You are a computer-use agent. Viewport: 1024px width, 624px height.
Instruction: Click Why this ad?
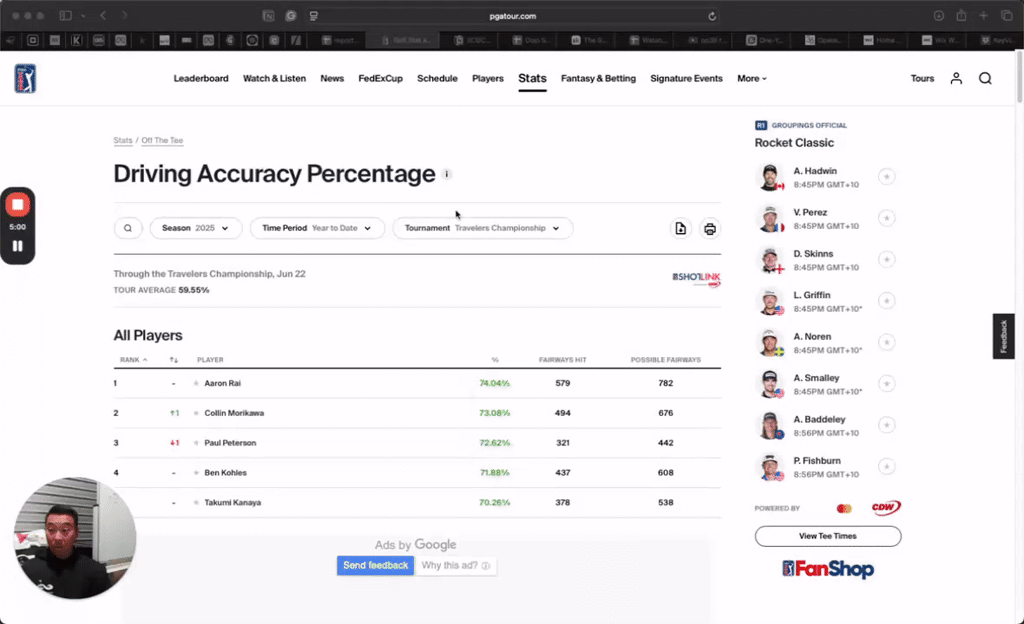[456, 565]
